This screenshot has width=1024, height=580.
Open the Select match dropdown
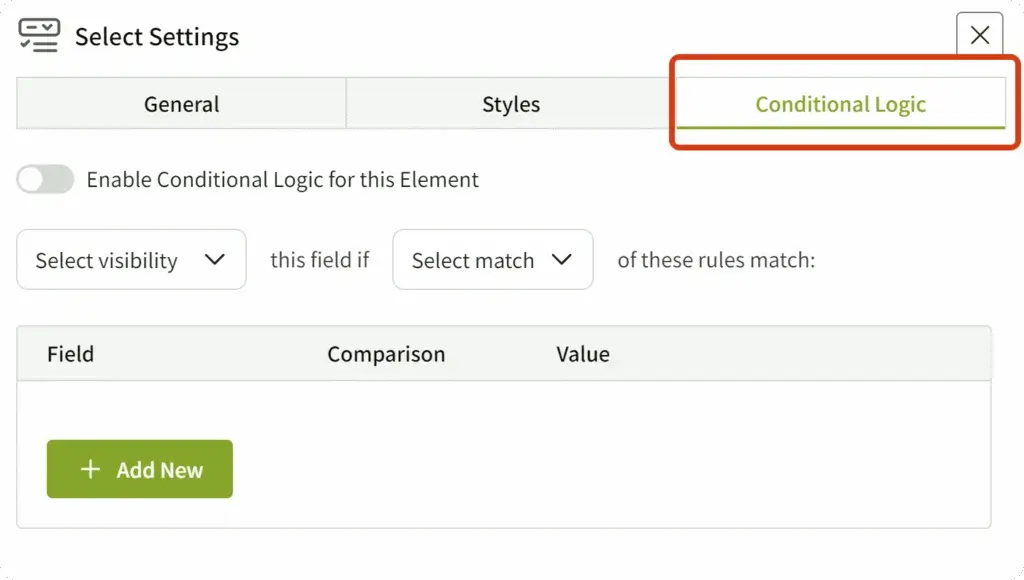pyautogui.click(x=492, y=260)
